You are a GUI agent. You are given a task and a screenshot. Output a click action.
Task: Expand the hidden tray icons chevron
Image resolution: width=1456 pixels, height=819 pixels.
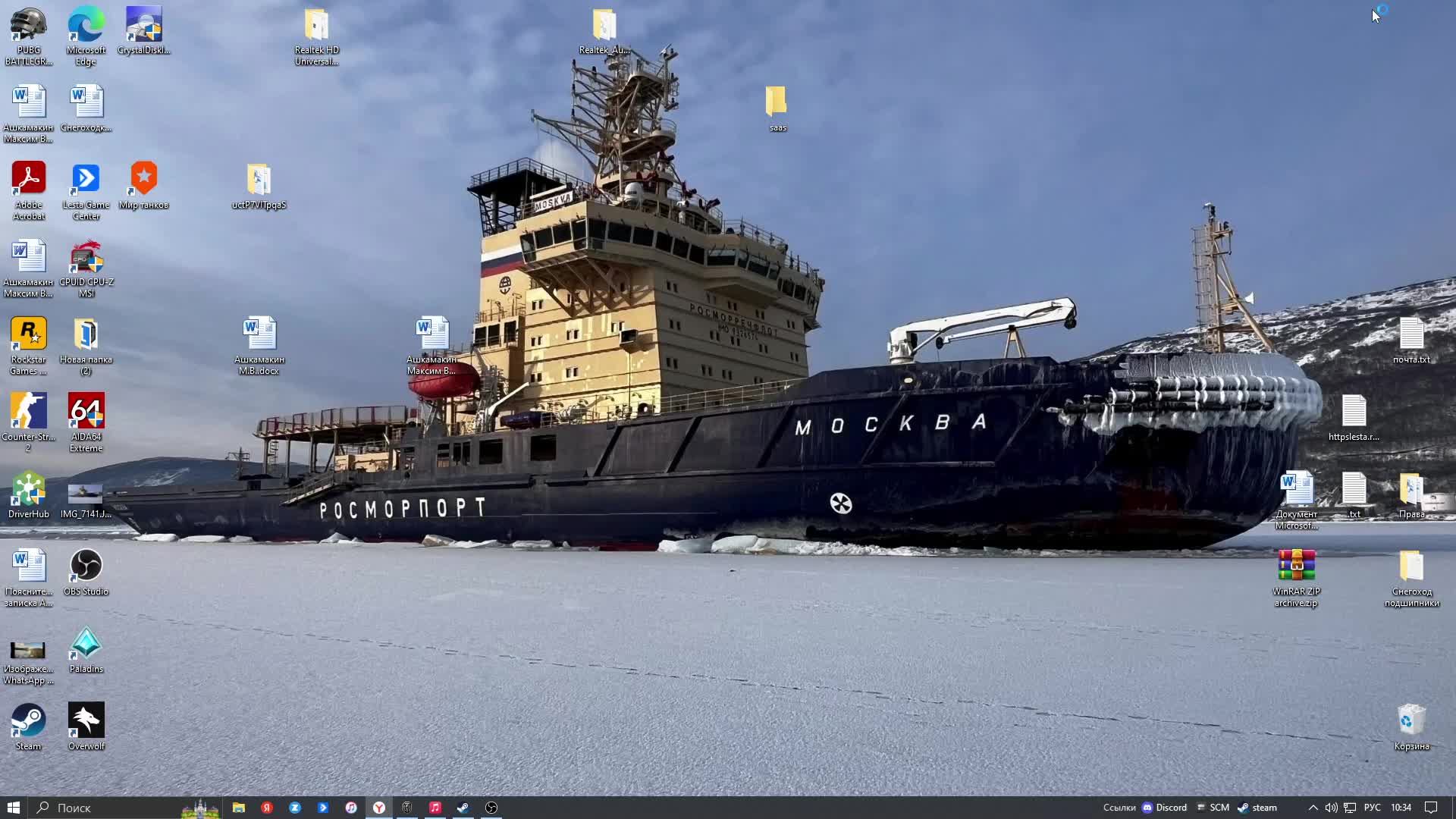tap(1313, 808)
